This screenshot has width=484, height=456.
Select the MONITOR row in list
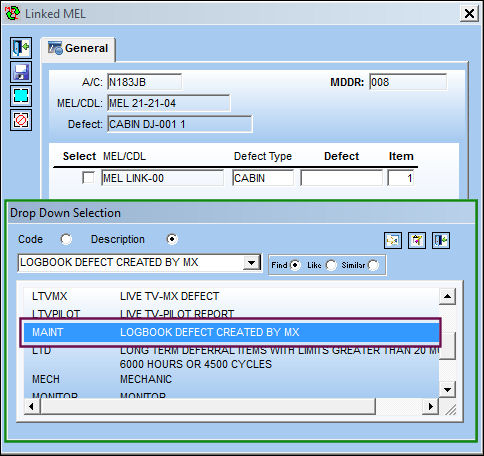(231, 395)
